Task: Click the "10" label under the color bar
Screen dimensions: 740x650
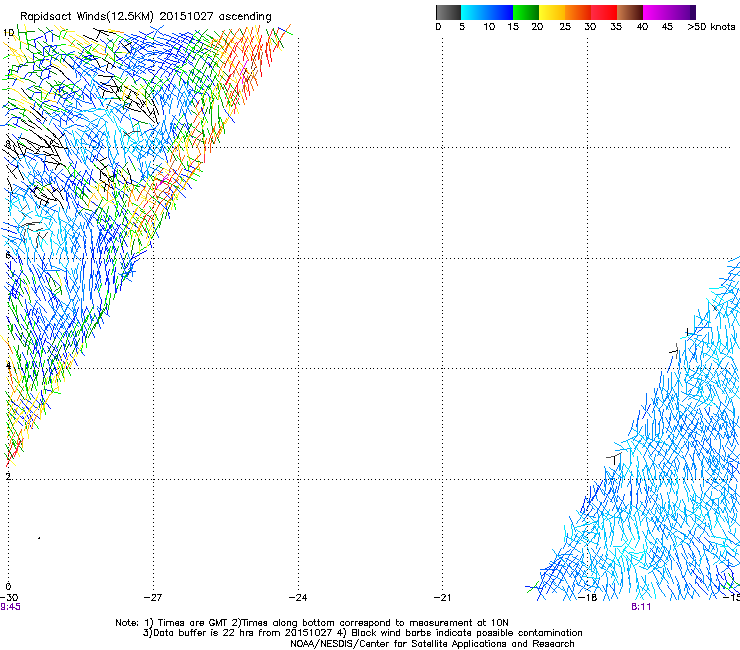Action: 489,27
